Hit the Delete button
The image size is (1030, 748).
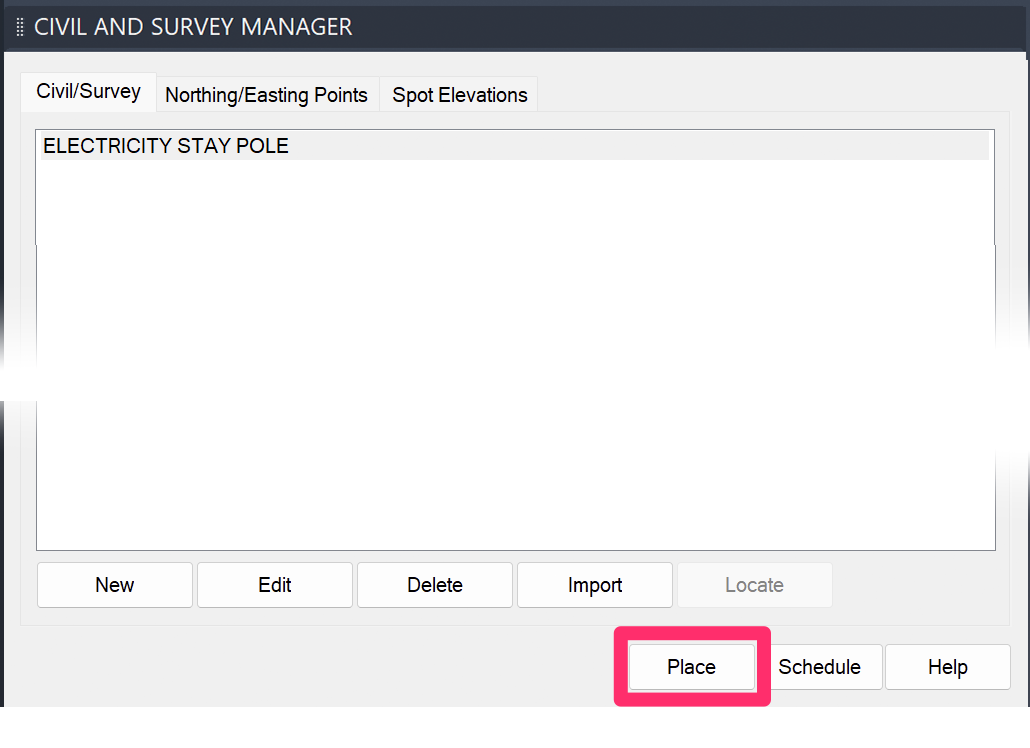point(435,585)
